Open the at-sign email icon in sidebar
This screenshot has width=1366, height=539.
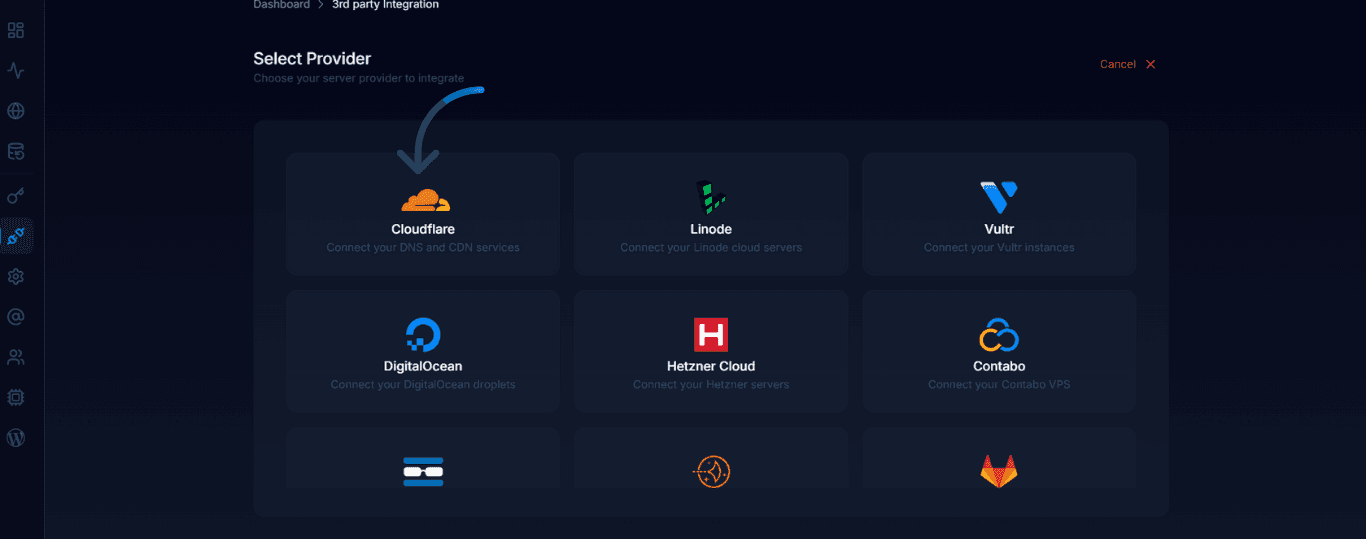[16, 317]
